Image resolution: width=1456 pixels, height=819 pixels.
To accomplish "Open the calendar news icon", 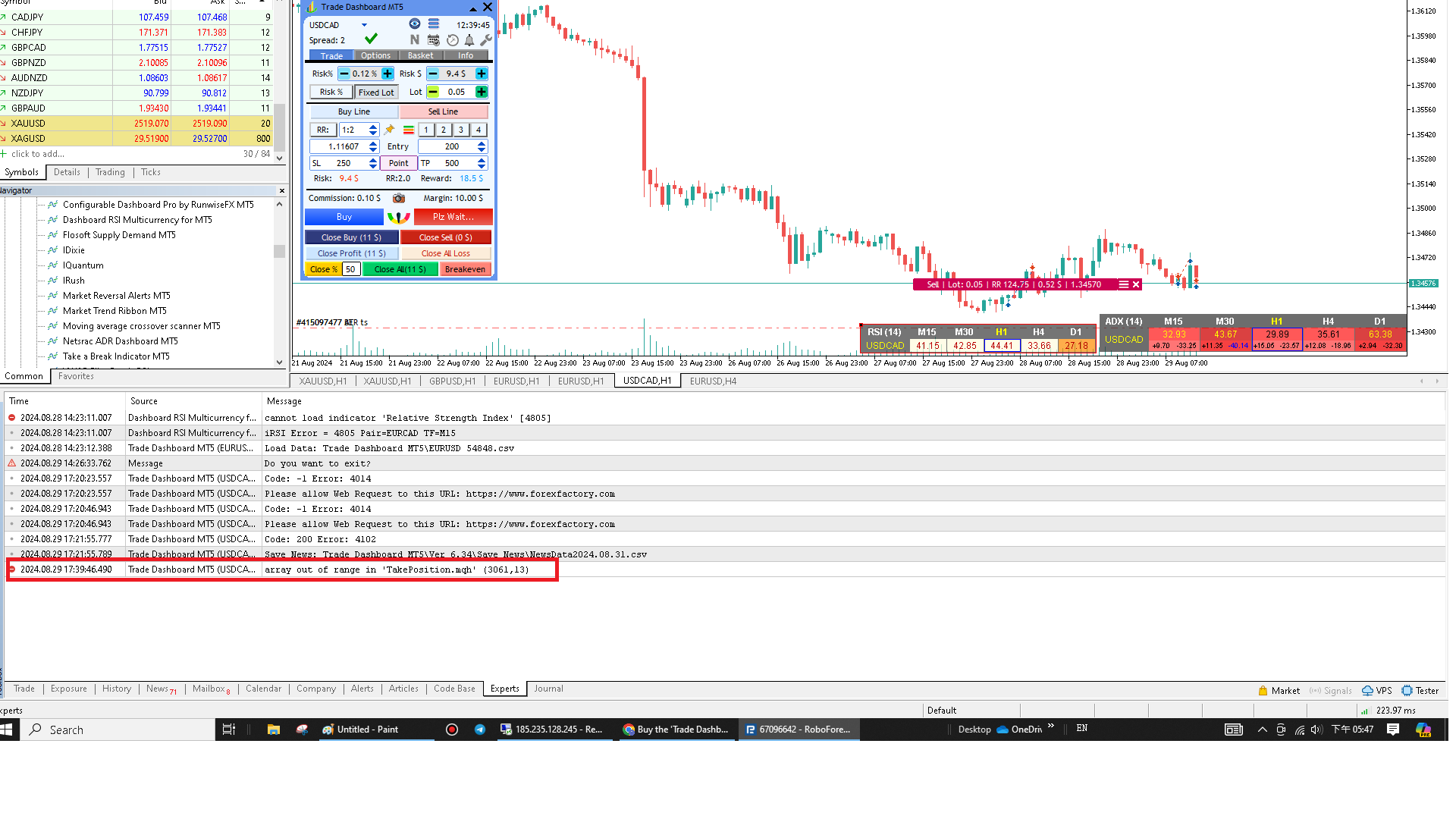I will tap(434, 40).
